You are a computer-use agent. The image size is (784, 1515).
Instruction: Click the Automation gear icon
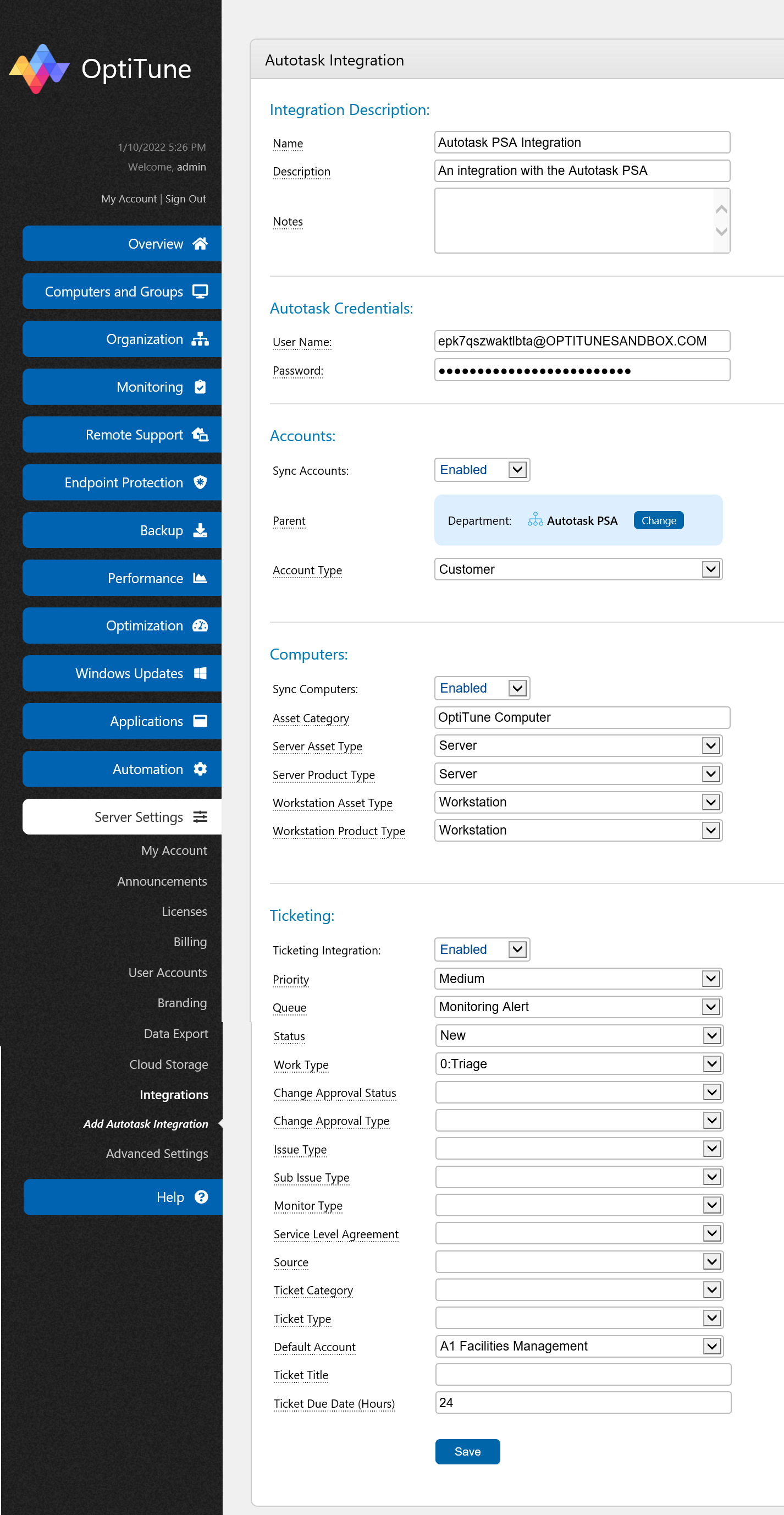point(200,769)
